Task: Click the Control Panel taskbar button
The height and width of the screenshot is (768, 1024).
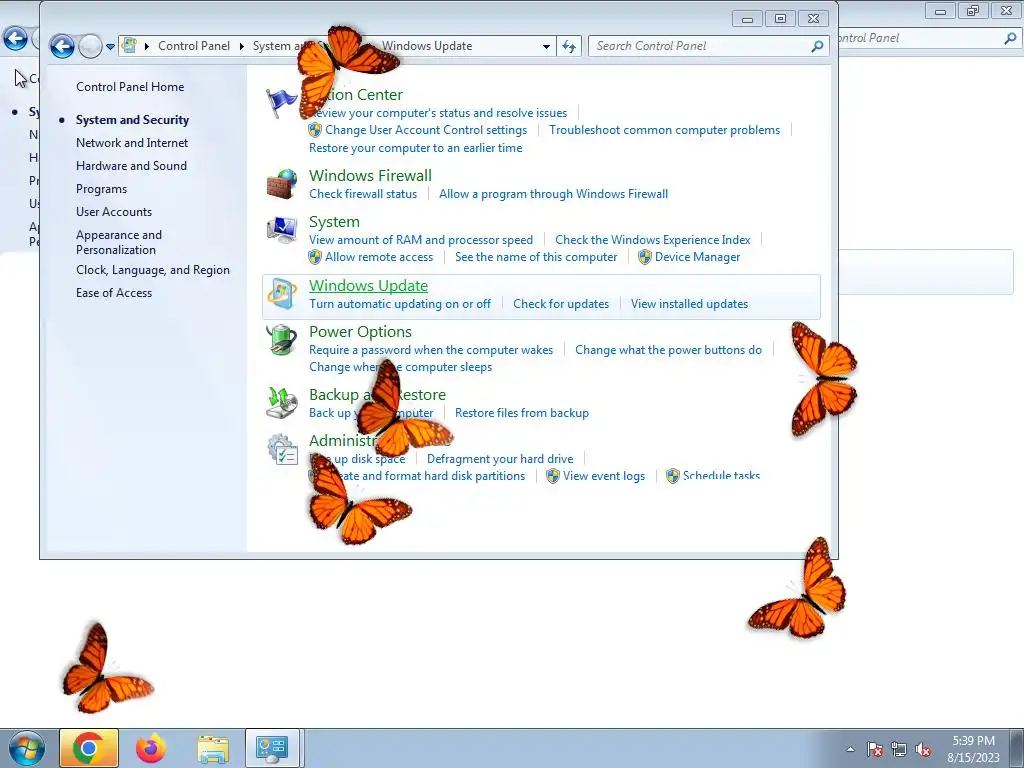Action: coord(272,748)
